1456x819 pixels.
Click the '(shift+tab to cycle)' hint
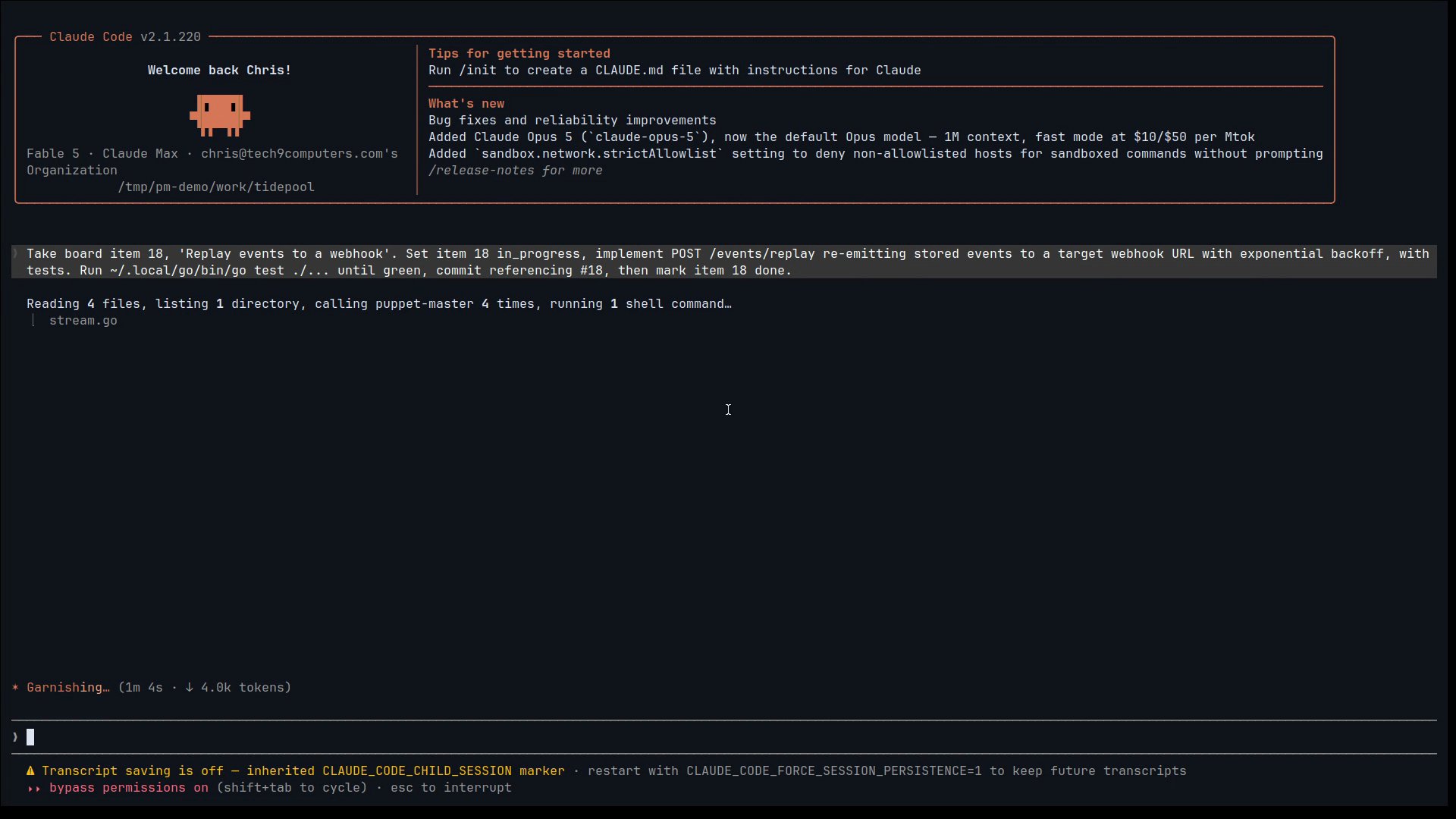[x=292, y=788]
